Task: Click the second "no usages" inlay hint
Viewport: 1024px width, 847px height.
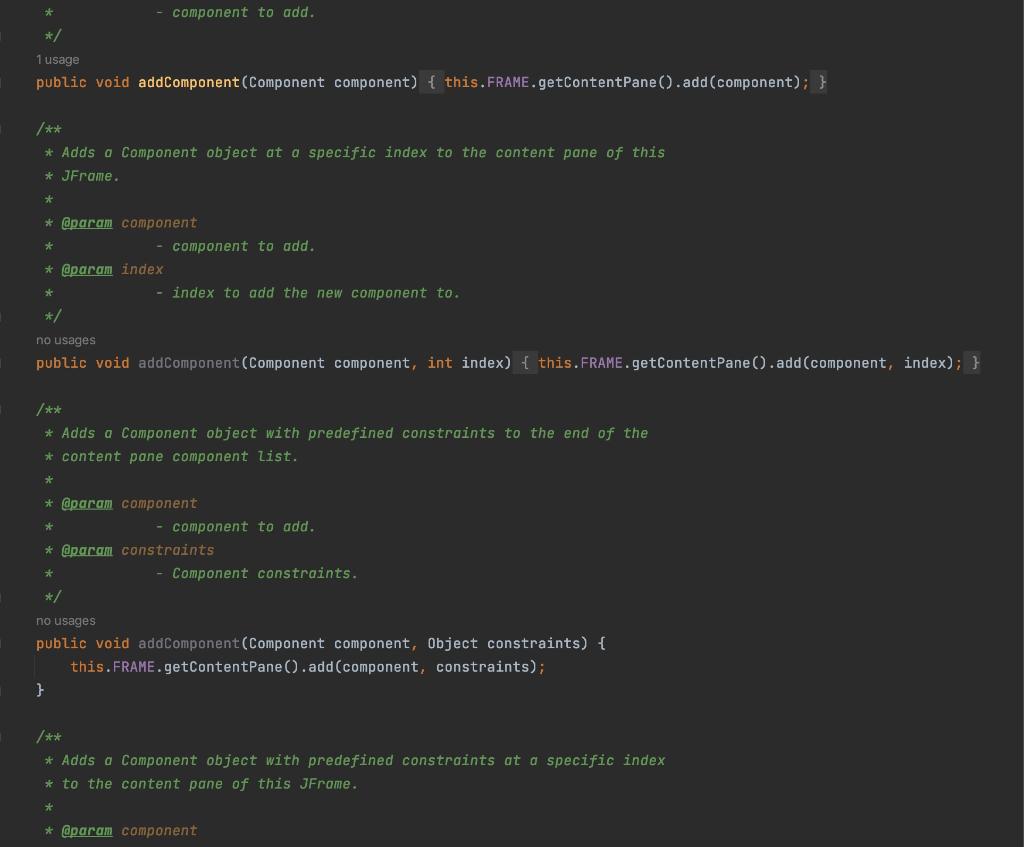Action: coord(66,620)
